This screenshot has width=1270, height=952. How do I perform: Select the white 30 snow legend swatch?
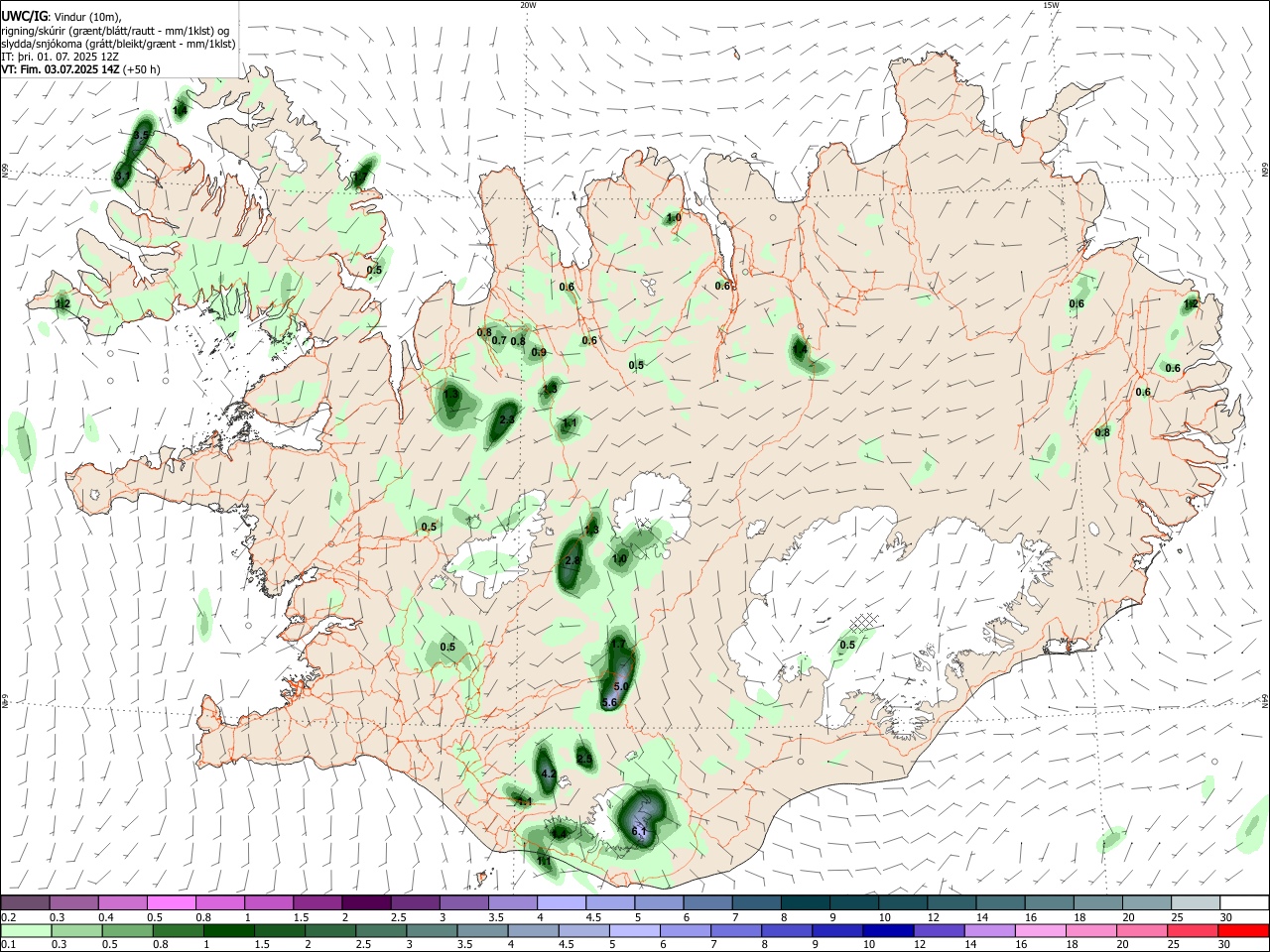[1244, 902]
